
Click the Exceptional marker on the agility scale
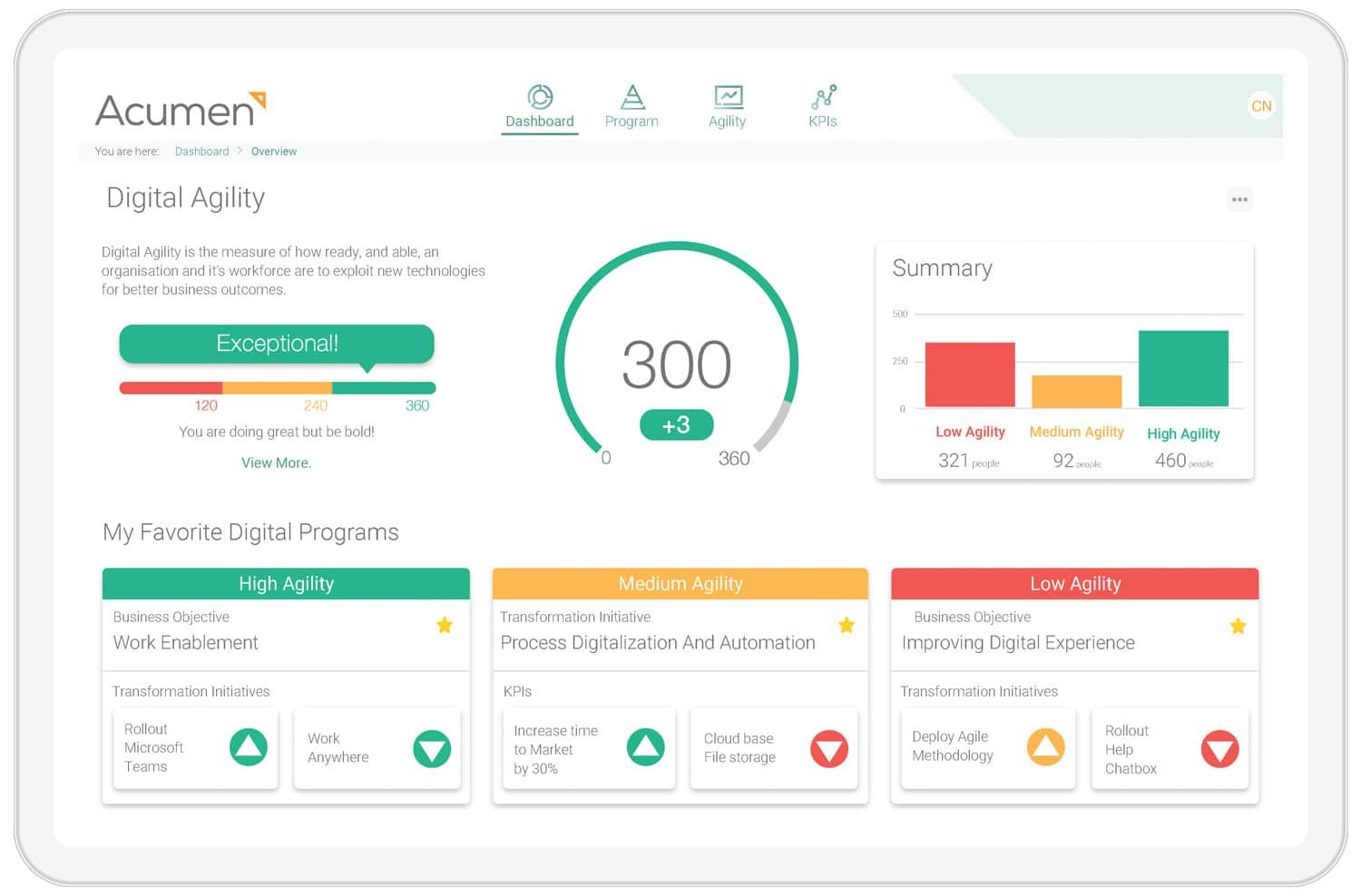point(276,344)
